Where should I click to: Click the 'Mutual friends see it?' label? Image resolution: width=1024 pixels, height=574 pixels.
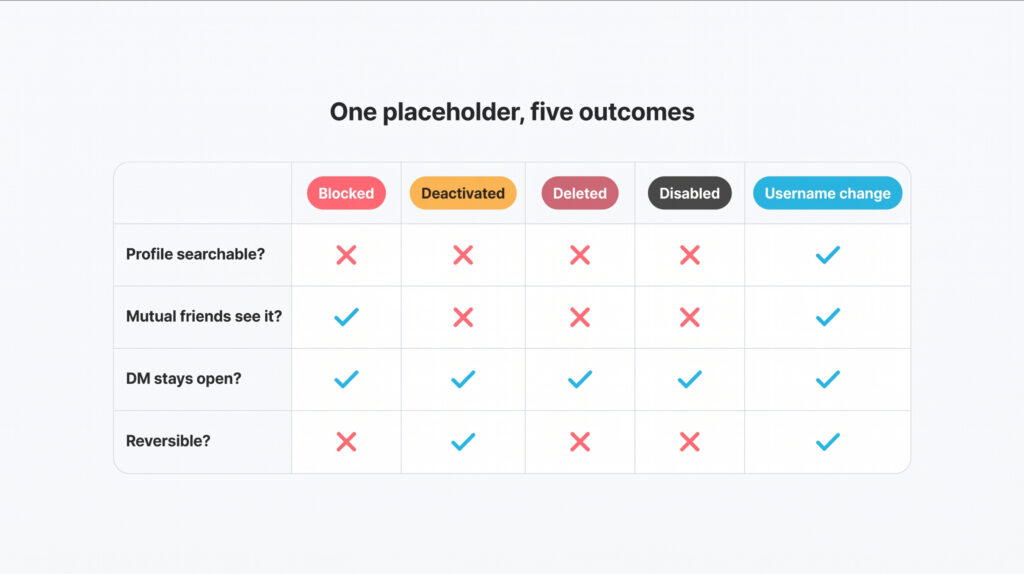(x=204, y=316)
